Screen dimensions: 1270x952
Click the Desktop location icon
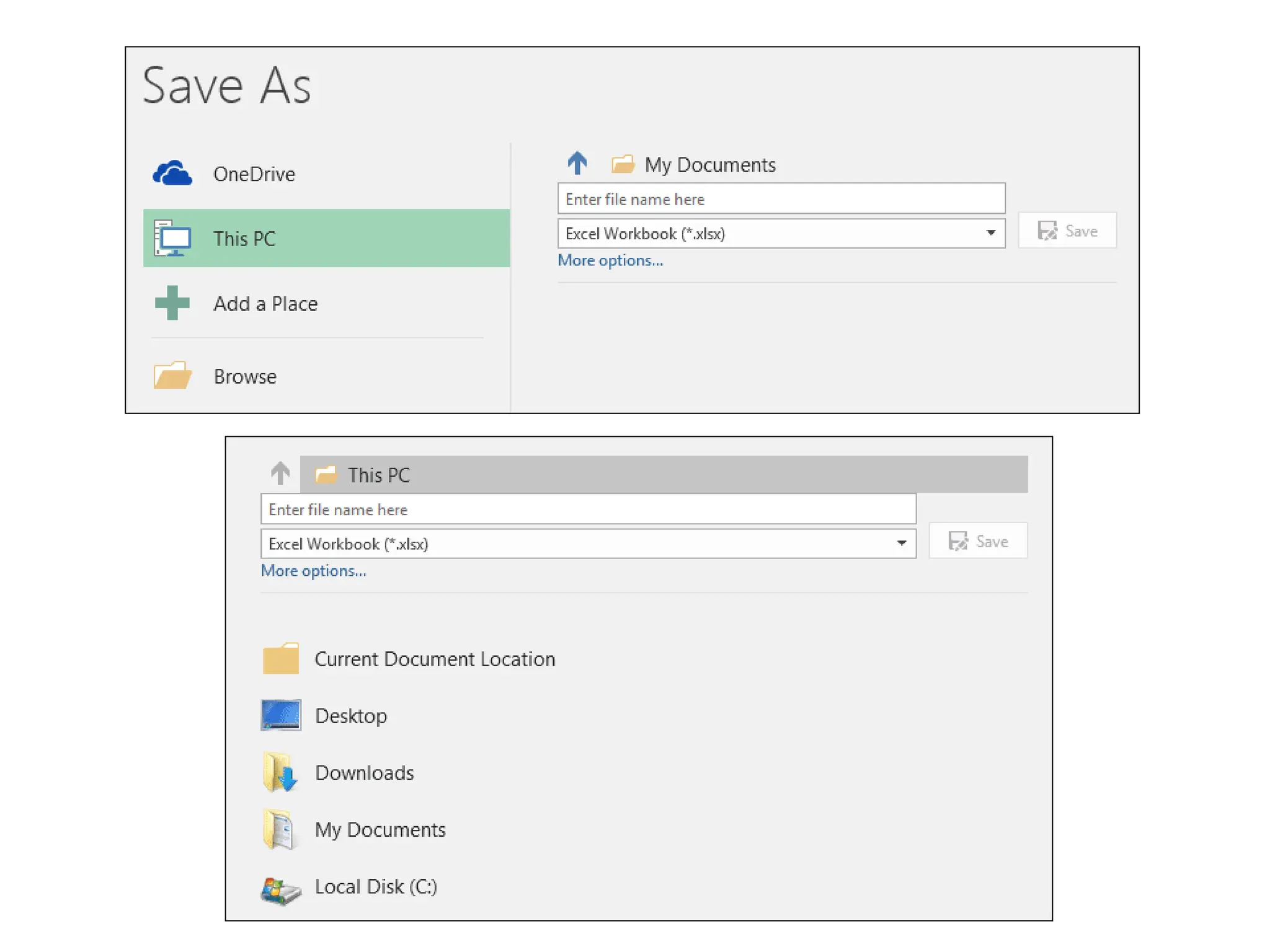pyautogui.click(x=281, y=715)
